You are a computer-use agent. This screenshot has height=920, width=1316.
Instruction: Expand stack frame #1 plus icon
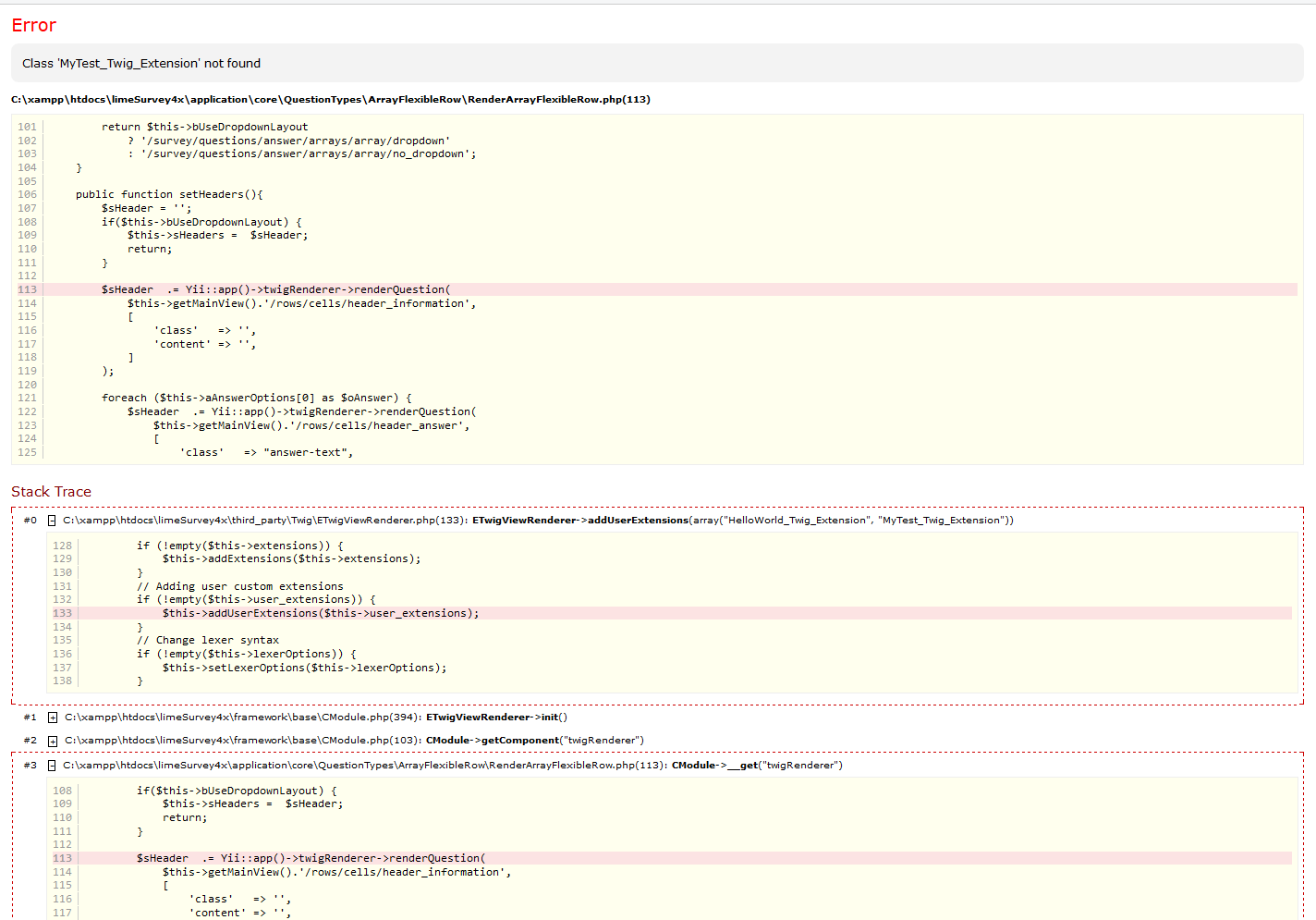(53, 718)
